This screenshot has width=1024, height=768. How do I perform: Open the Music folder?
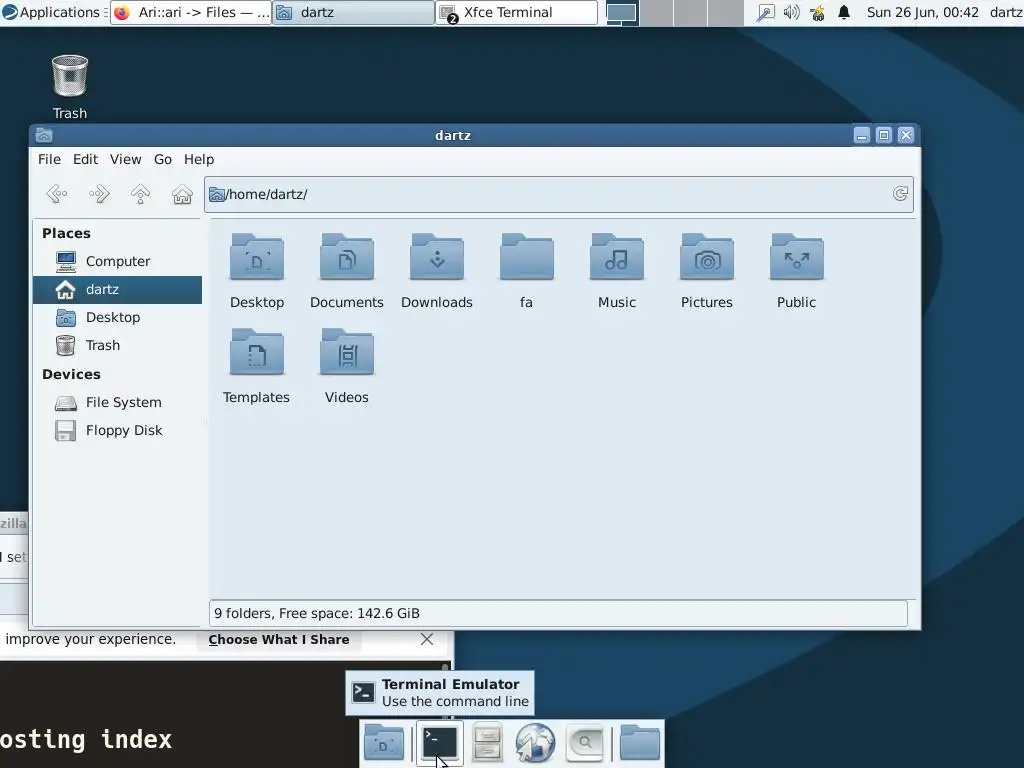pyautogui.click(x=616, y=271)
